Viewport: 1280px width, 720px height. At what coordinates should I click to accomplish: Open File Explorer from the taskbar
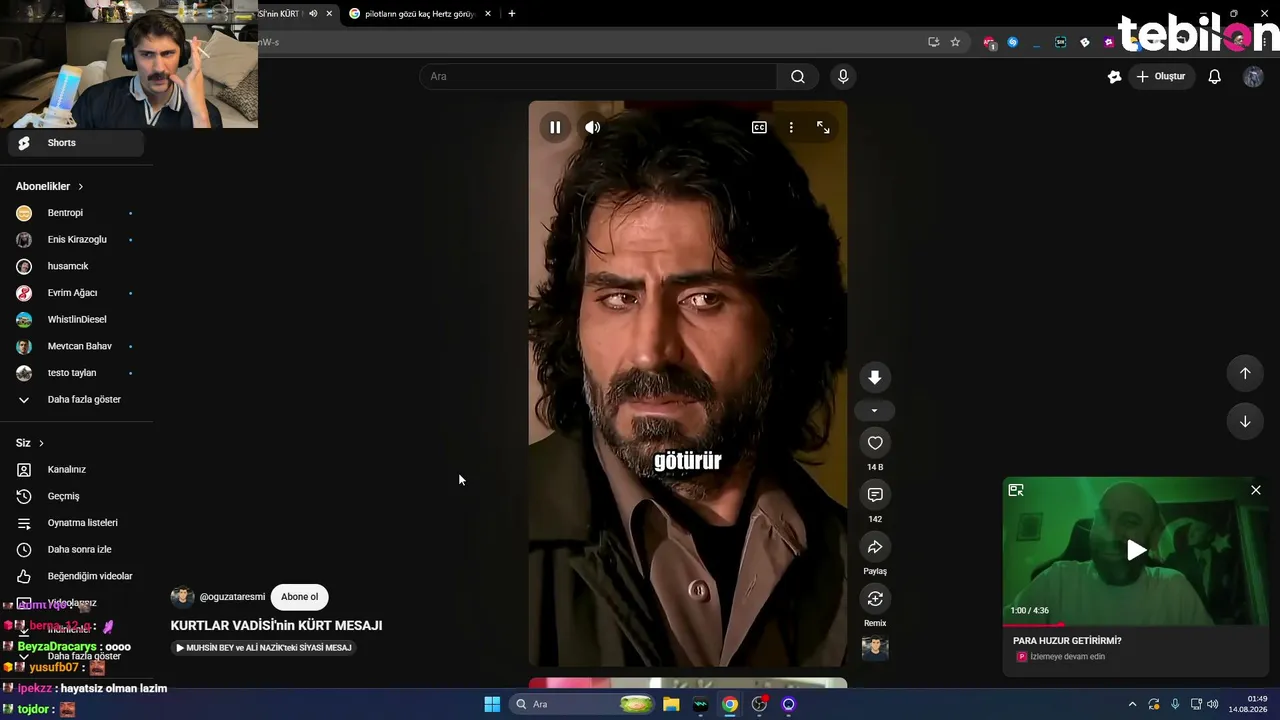(671, 704)
